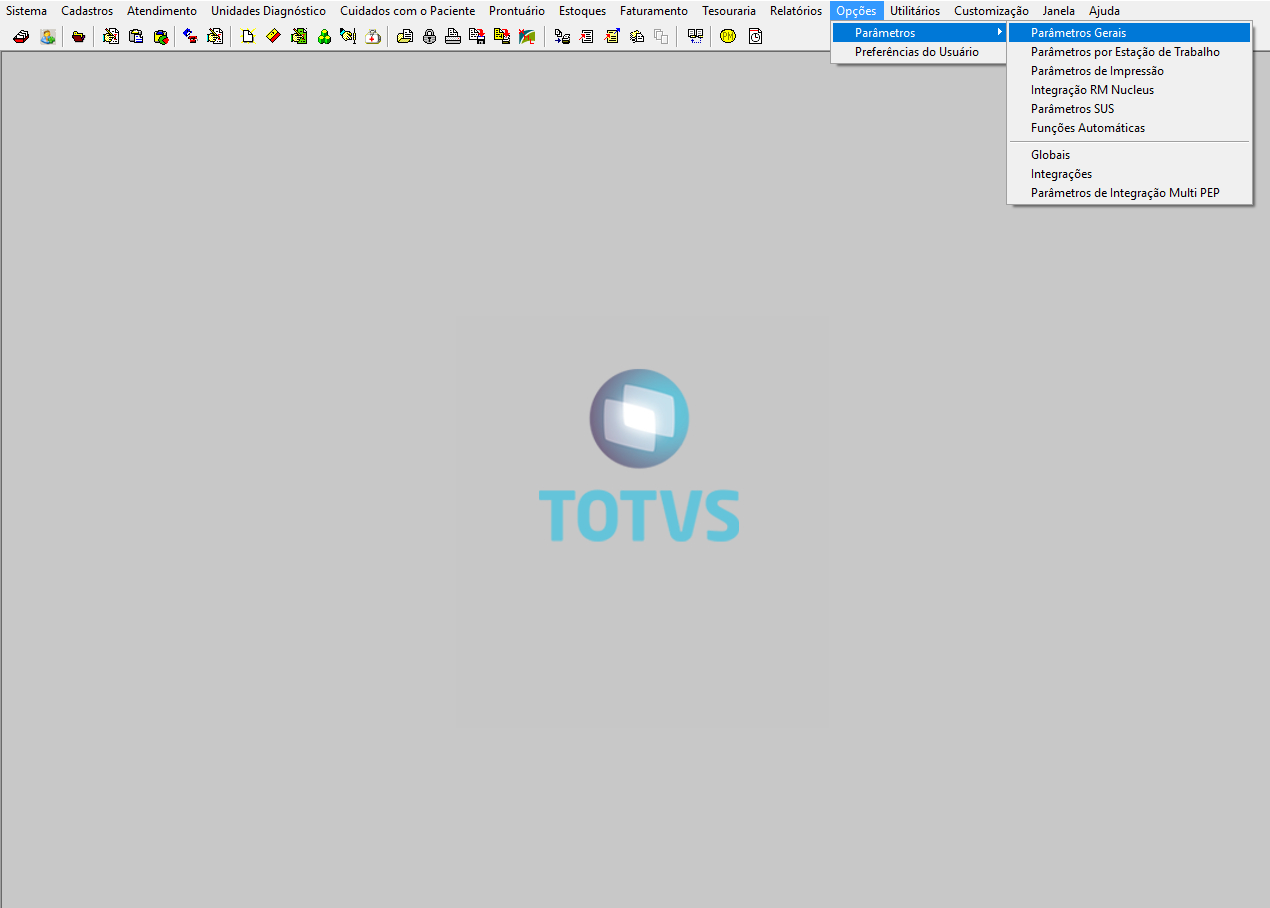This screenshot has height=908, width=1270.
Task: Open the Cuidados com o Paciente menu
Action: (x=407, y=11)
